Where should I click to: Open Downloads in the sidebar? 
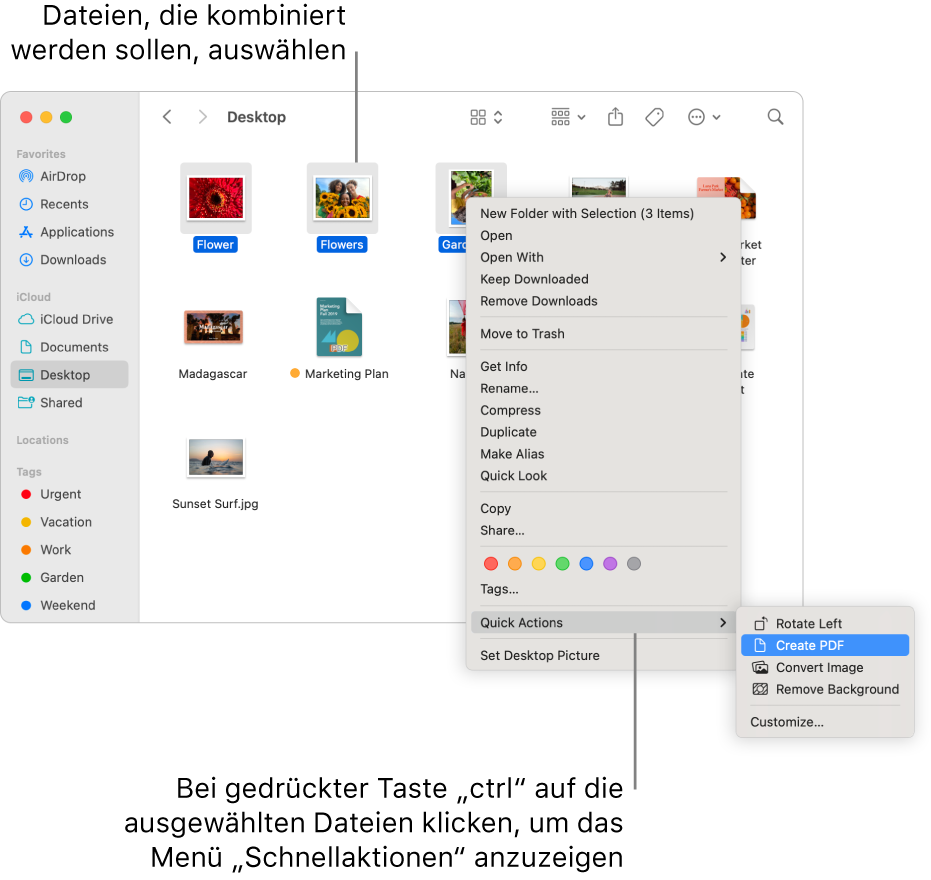(69, 260)
